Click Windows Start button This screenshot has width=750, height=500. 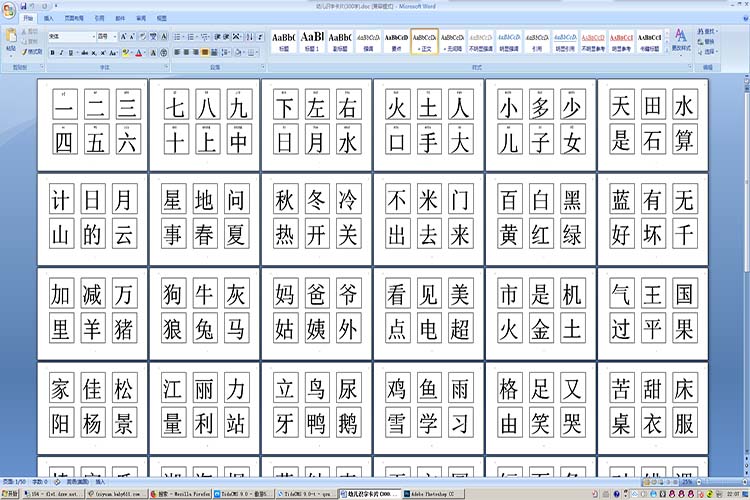tap(10, 493)
